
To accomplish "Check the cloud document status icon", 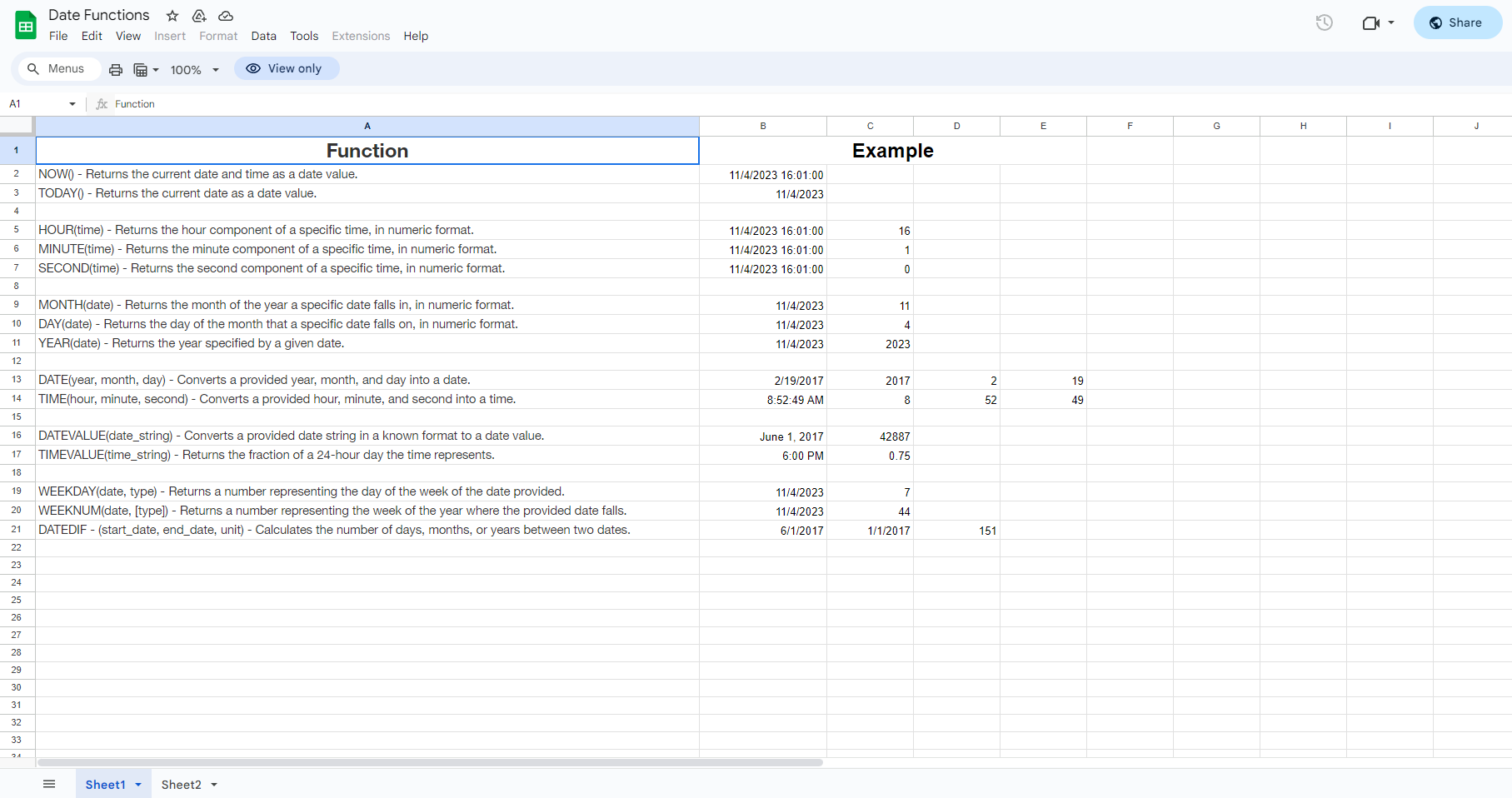I will click(226, 16).
